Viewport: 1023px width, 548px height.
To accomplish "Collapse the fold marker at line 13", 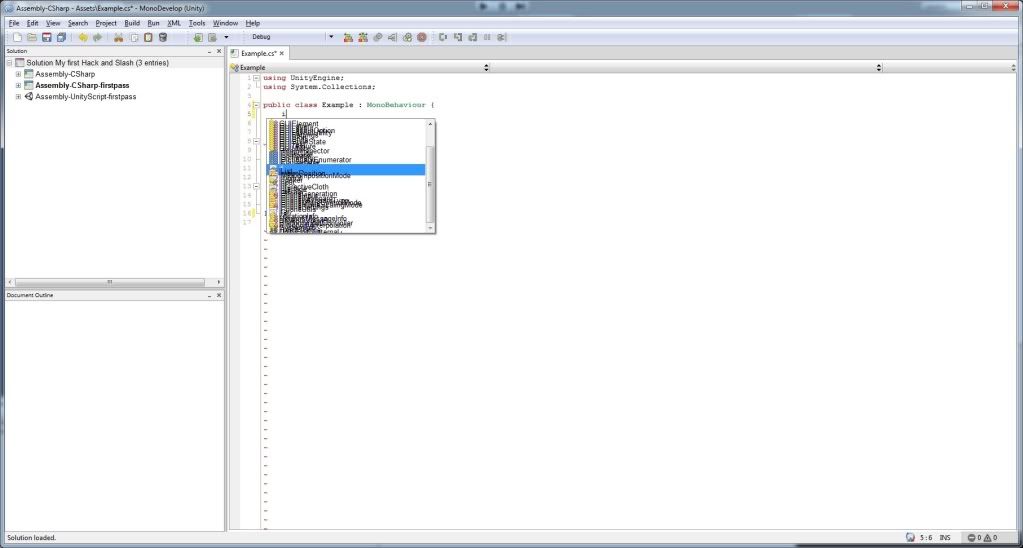I will pyautogui.click(x=256, y=186).
